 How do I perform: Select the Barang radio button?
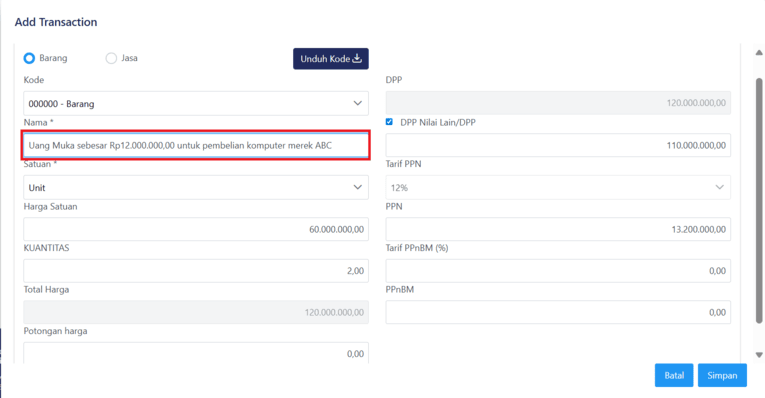pyautogui.click(x=29, y=58)
